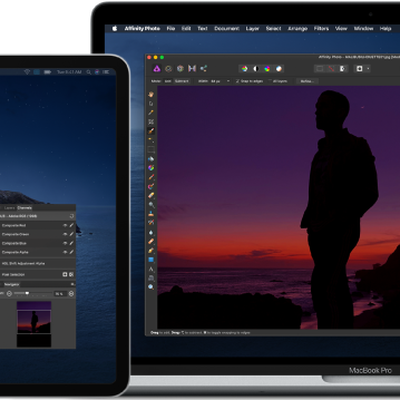Select the Healing bandage tool

(x=151, y=241)
